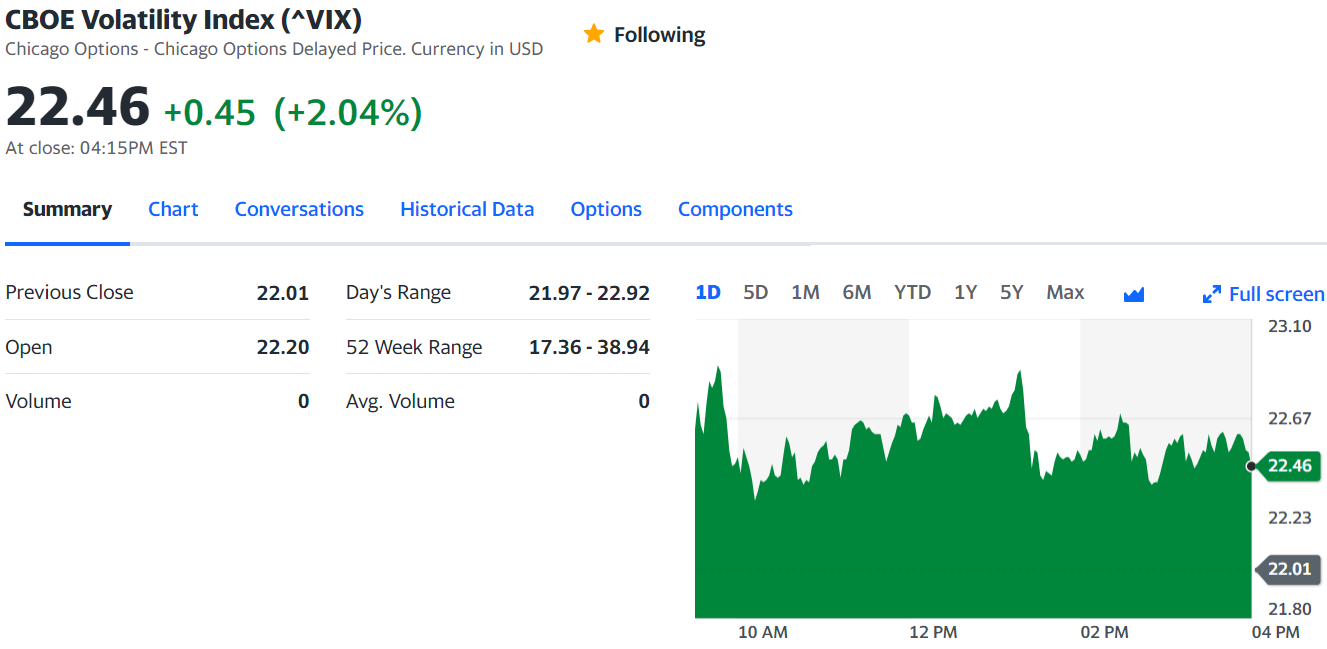Switch chart to area/mountain chart type icon

coord(1133,294)
